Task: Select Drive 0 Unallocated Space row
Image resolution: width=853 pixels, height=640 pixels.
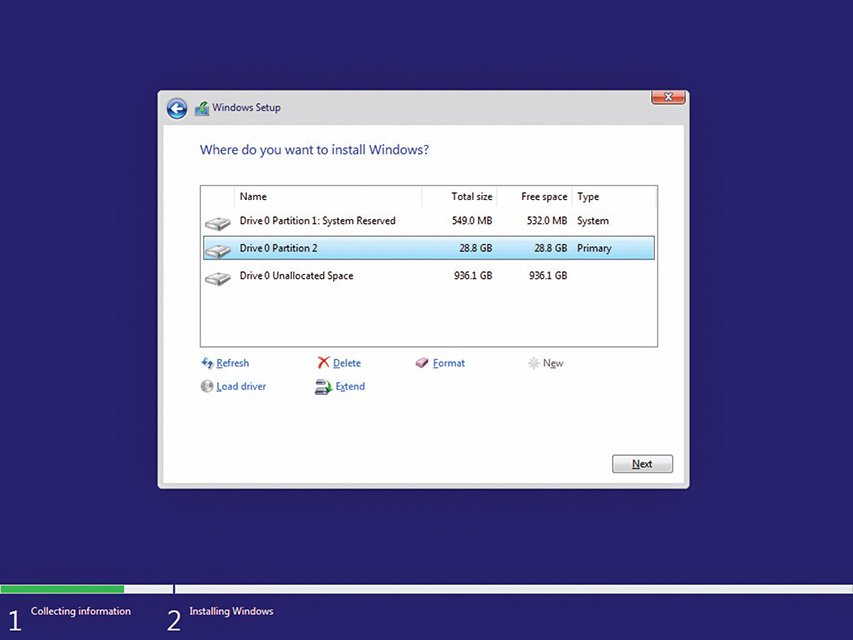Action: (x=296, y=276)
